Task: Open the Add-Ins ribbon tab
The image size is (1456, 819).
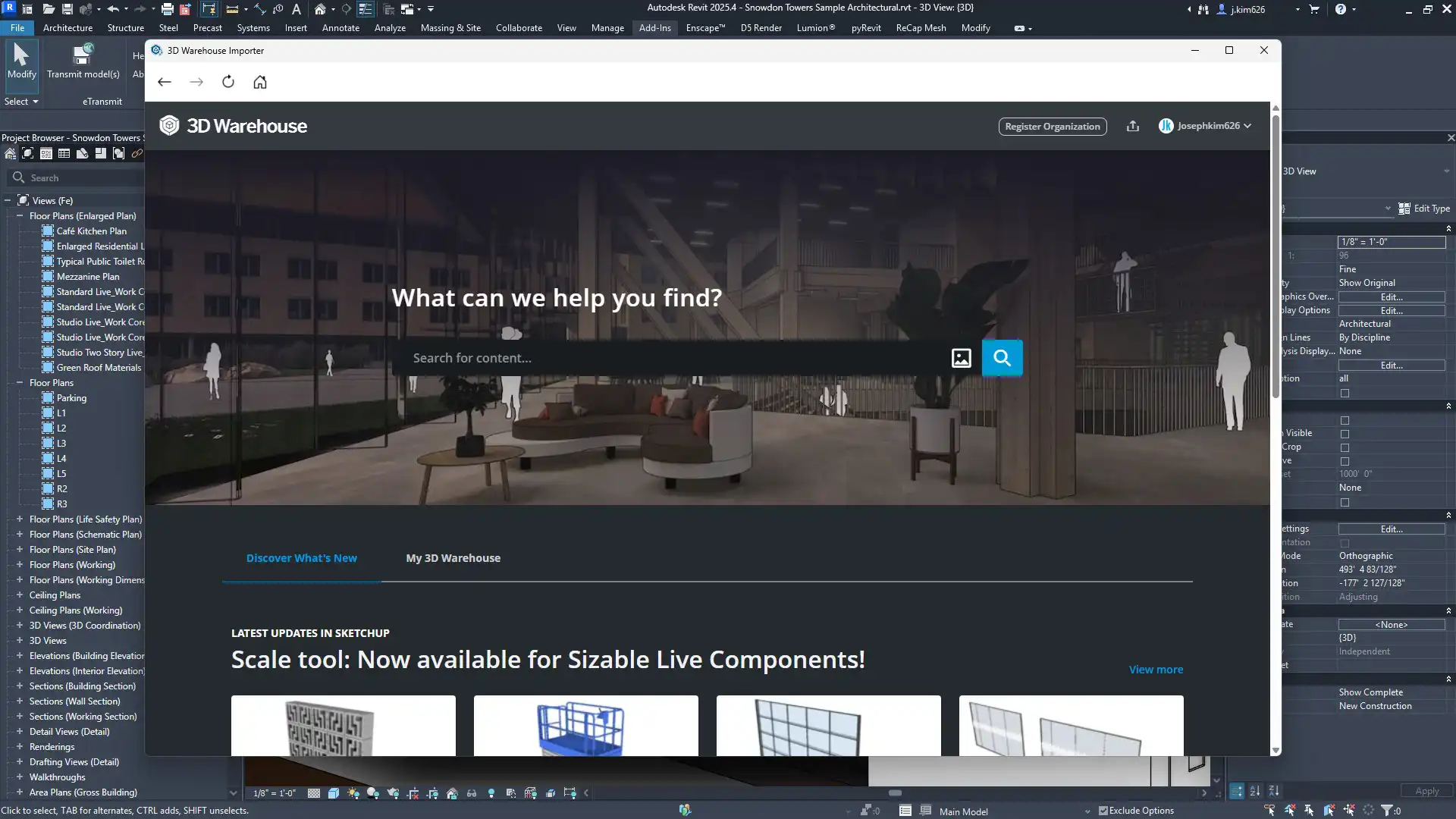Action: coord(654,28)
